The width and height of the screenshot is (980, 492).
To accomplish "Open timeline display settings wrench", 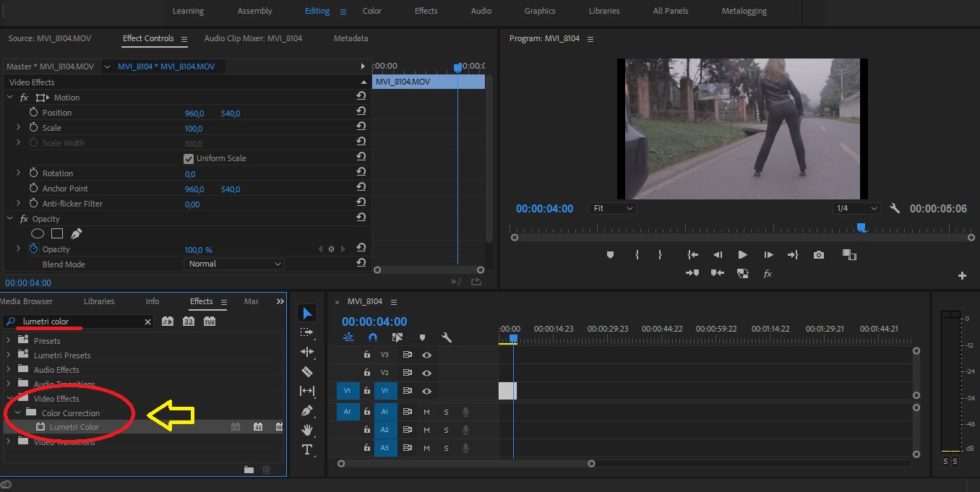I will click(x=446, y=338).
